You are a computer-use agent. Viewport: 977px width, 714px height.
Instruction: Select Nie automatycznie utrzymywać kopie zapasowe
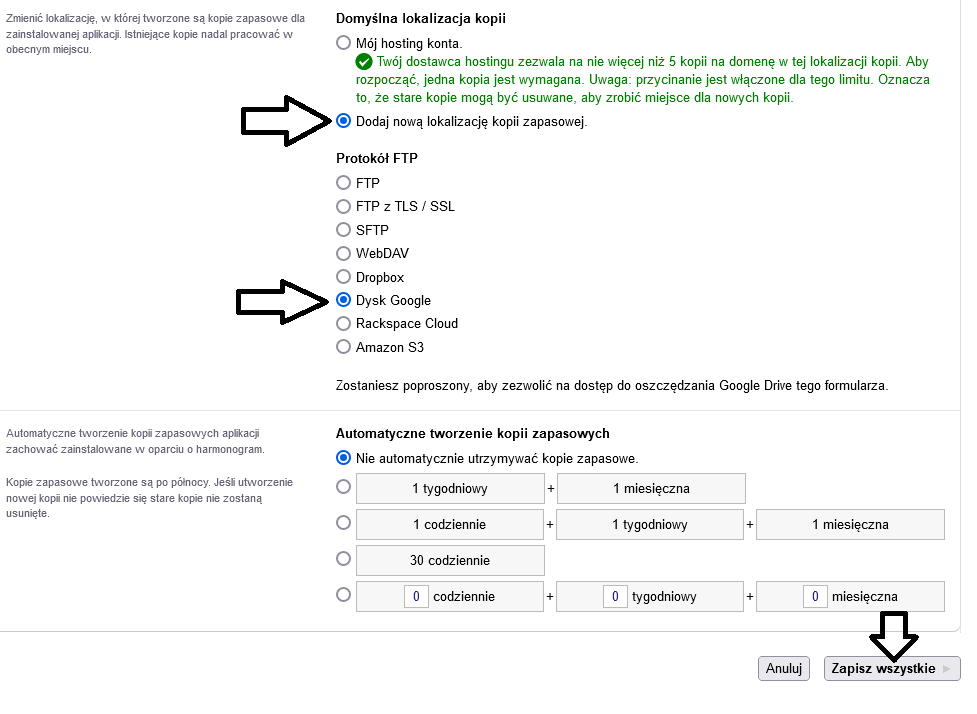344,458
